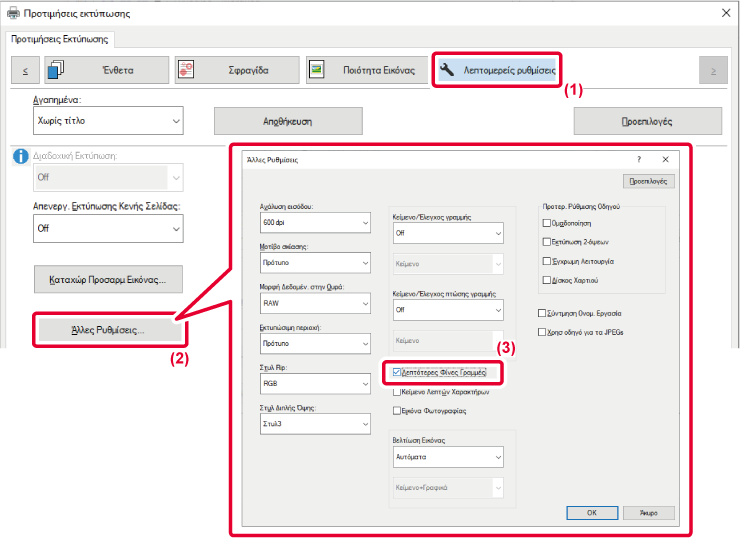Click the Αποθήκευση button

pos(288,121)
